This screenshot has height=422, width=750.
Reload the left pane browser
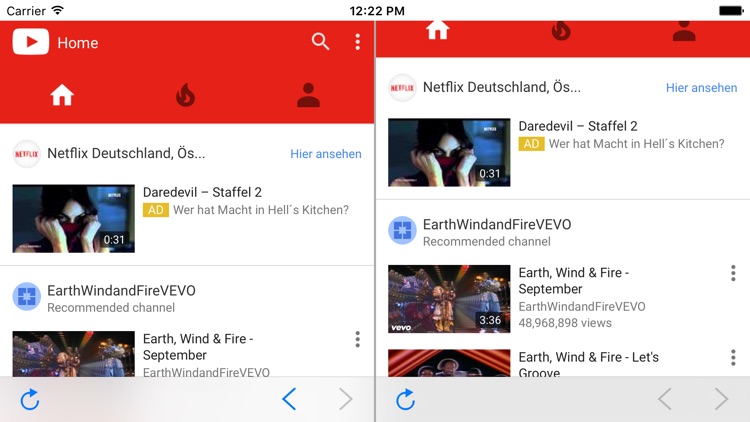pyautogui.click(x=30, y=400)
